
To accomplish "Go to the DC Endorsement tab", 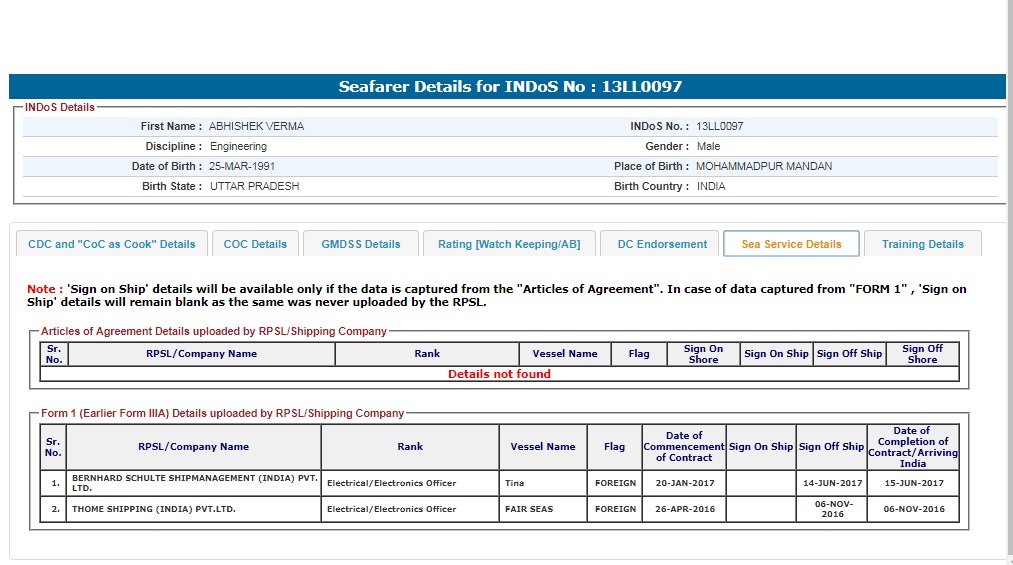I will pos(662,244).
